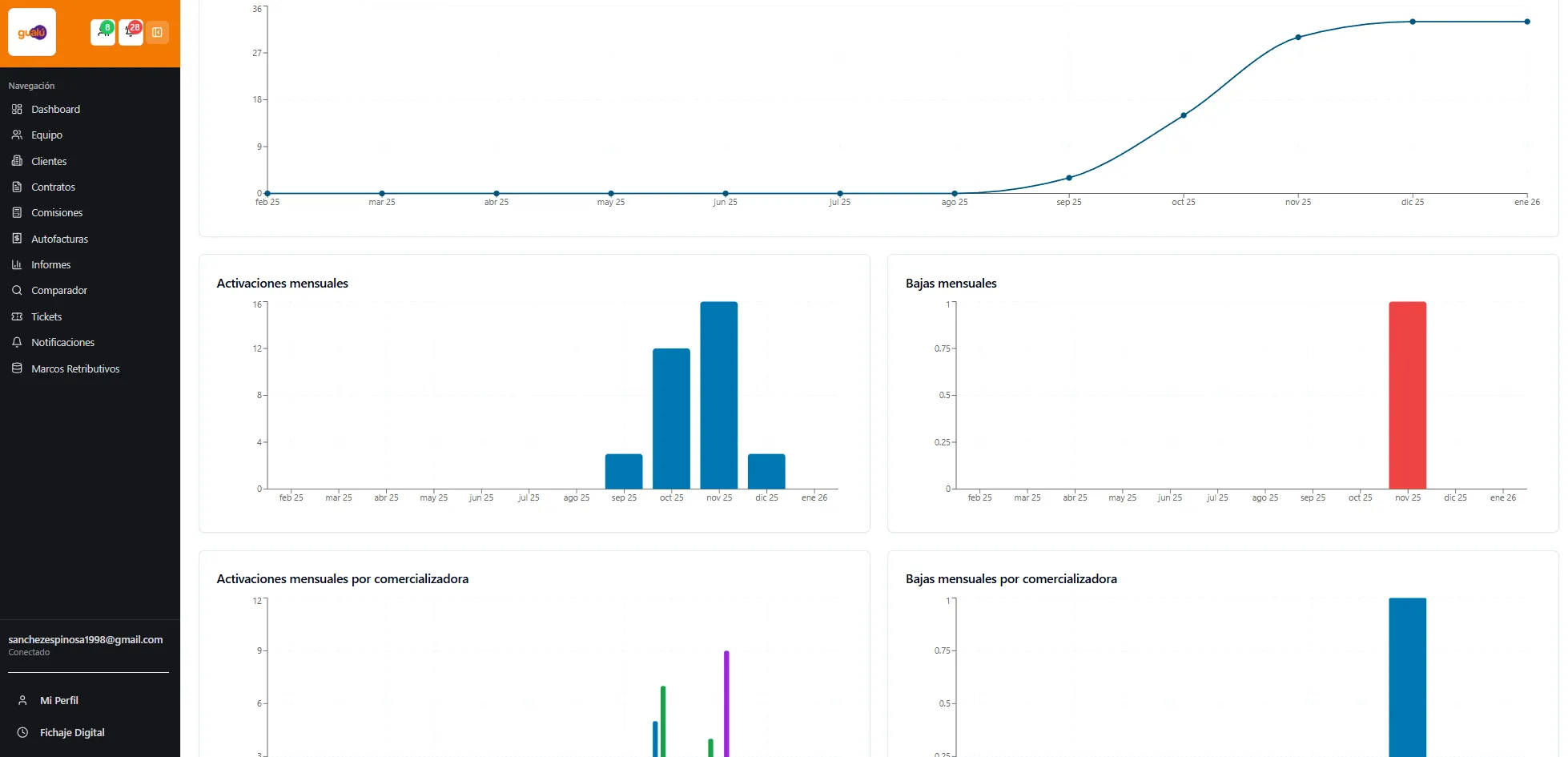Navigate to Comisiones
The width and height of the screenshot is (1568, 757).
click(x=57, y=213)
